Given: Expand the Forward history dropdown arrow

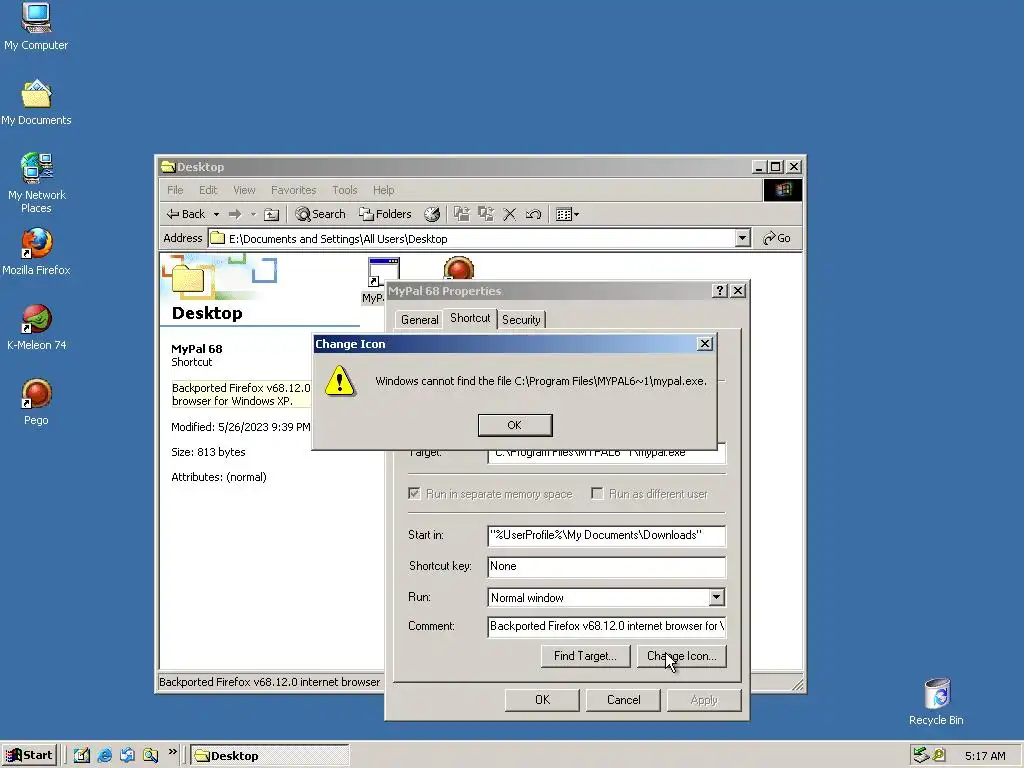Looking at the screenshot, I should [253, 214].
